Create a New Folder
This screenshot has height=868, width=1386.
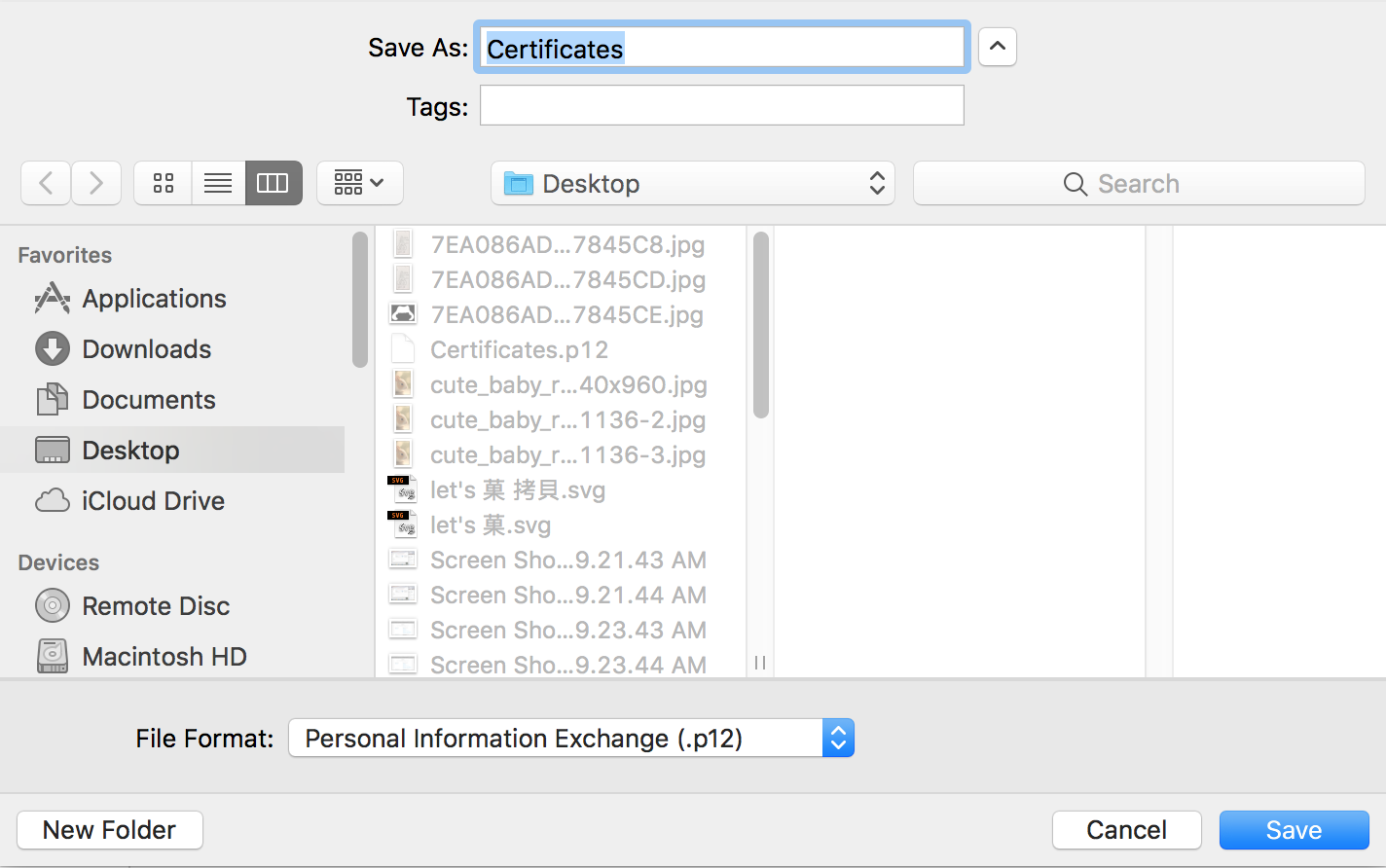[x=110, y=830]
